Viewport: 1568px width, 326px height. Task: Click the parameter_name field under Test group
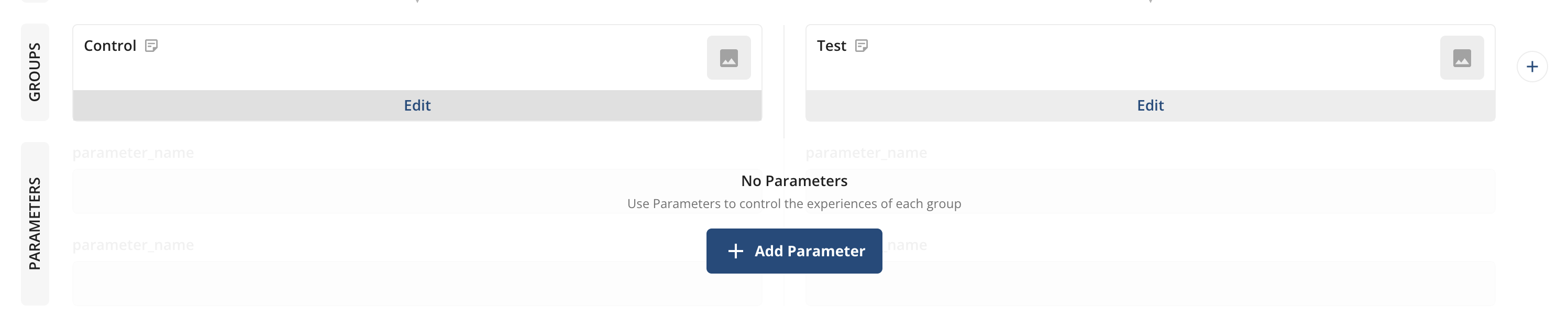866,153
